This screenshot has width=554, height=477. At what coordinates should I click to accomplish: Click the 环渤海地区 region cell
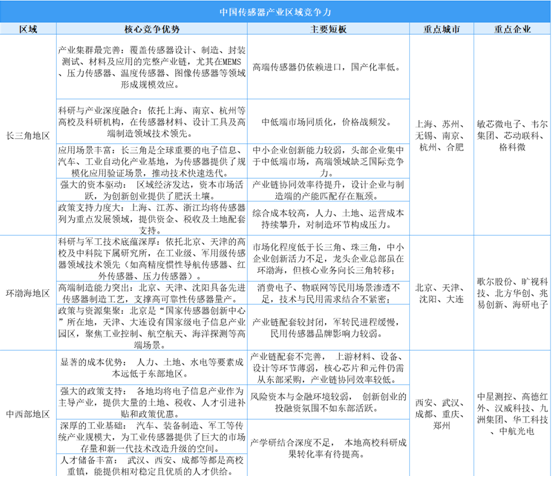tap(28, 293)
